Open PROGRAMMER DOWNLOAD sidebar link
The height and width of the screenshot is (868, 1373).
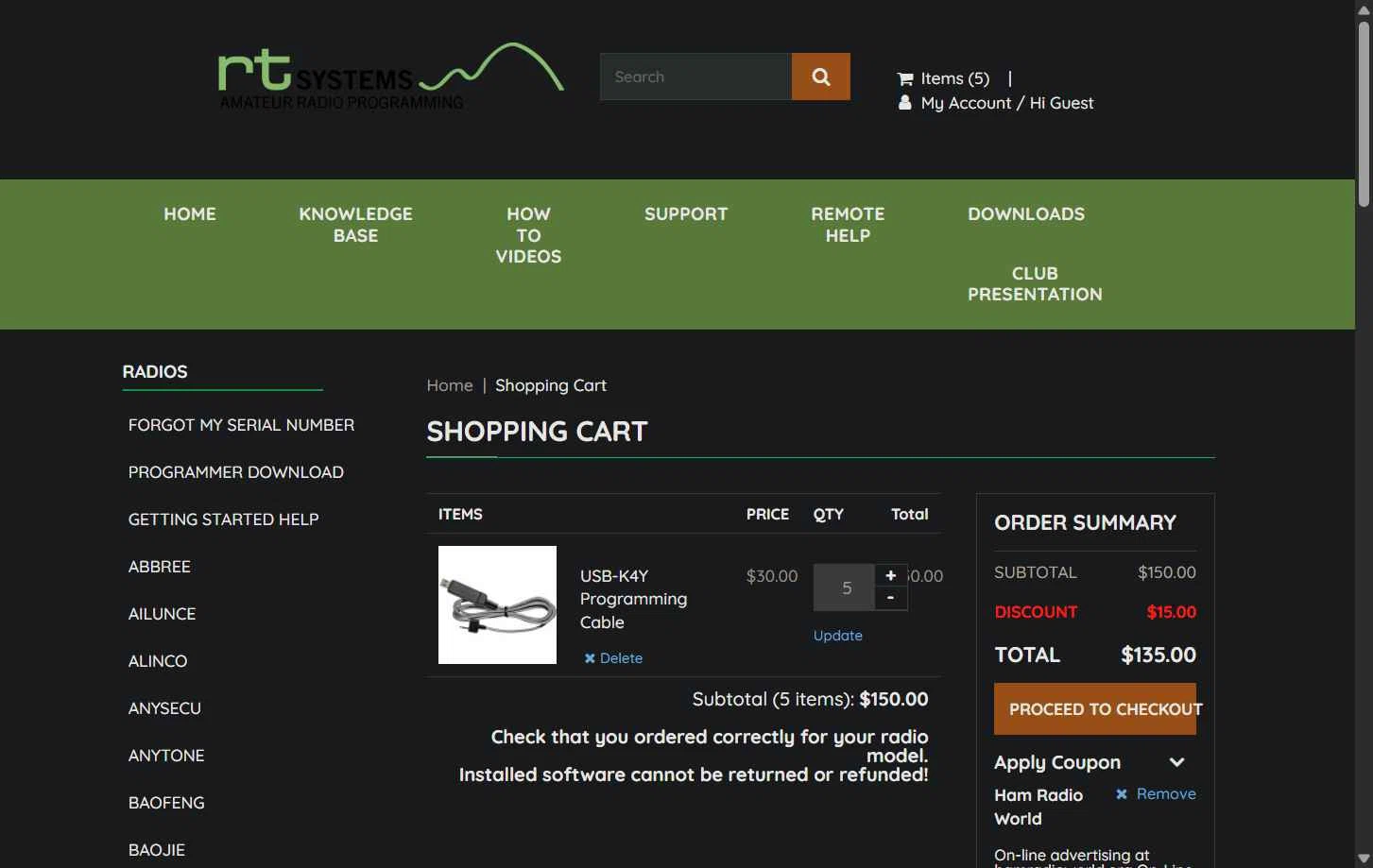point(236,472)
